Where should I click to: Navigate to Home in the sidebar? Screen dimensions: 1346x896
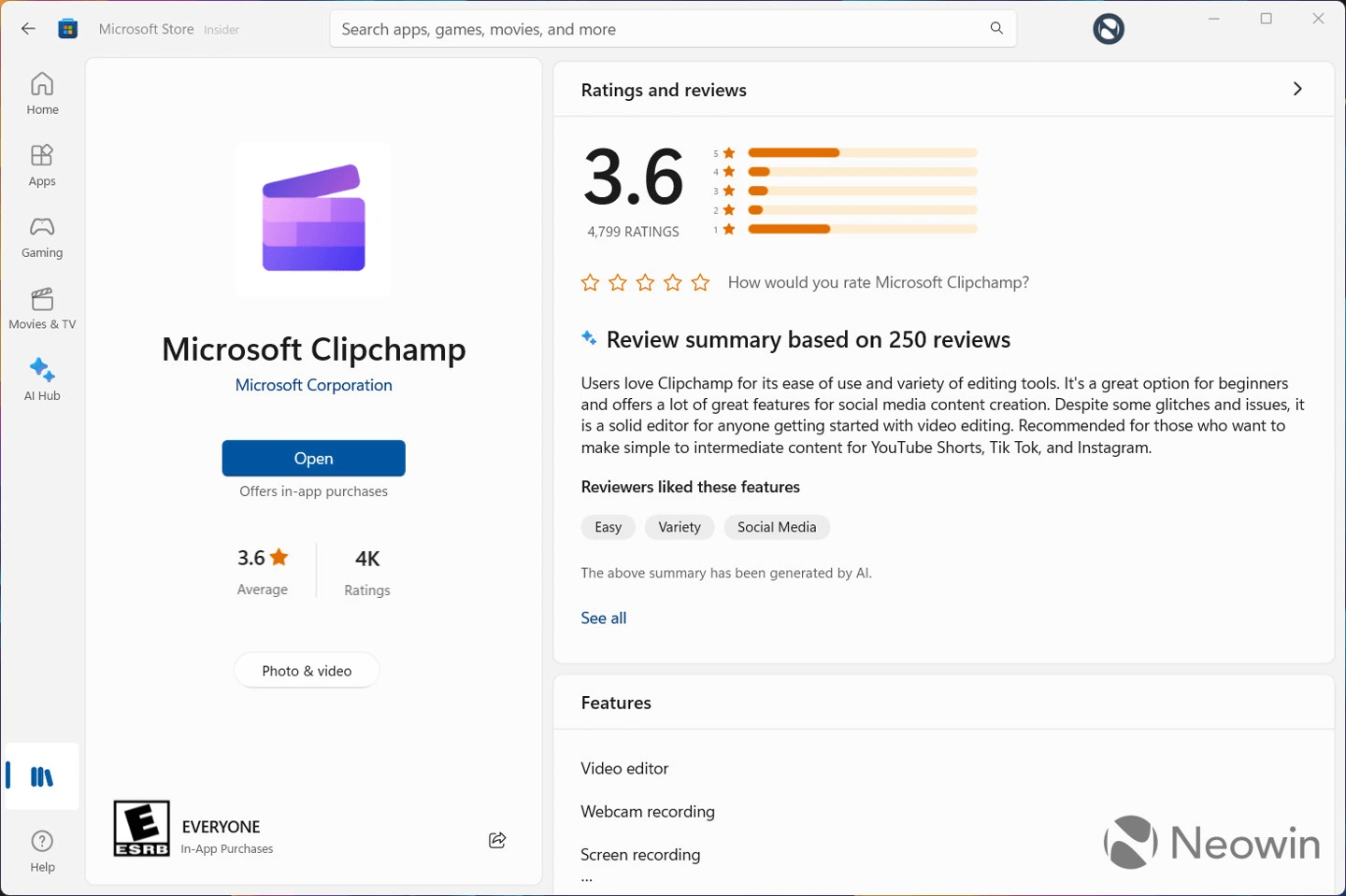click(x=41, y=93)
